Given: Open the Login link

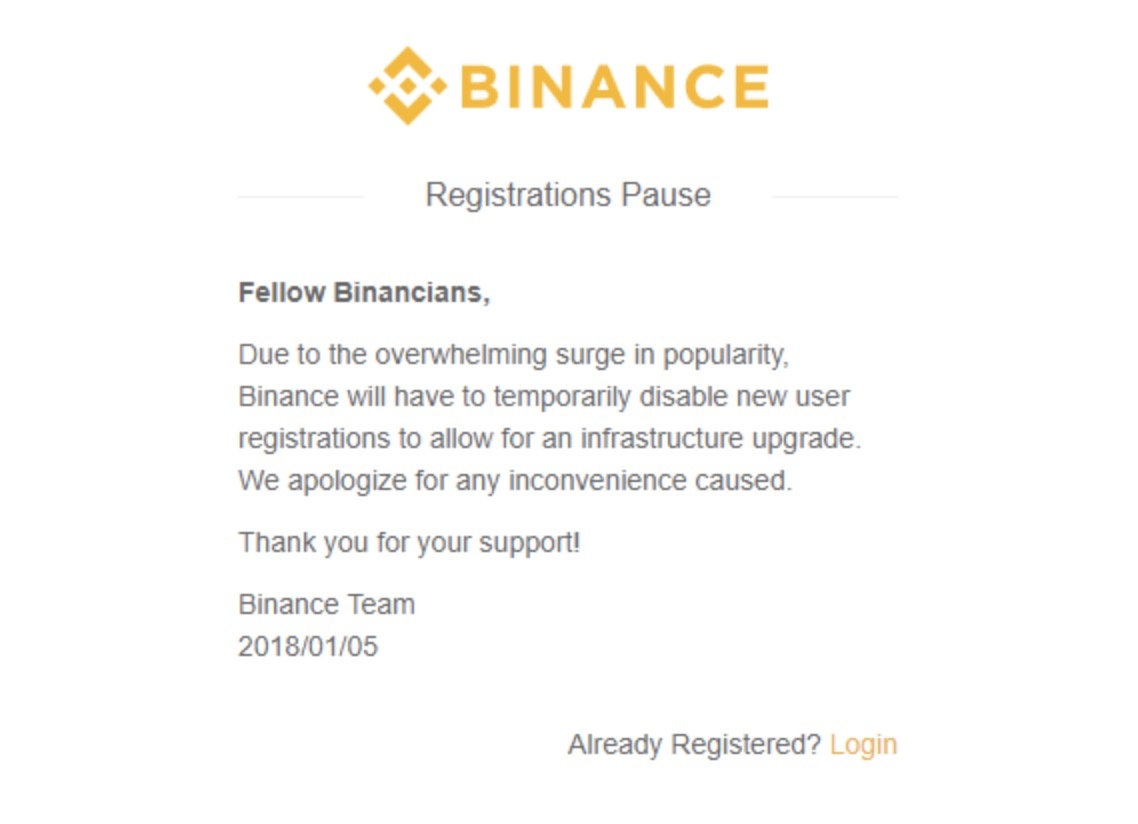Looking at the screenshot, I should 863,745.
